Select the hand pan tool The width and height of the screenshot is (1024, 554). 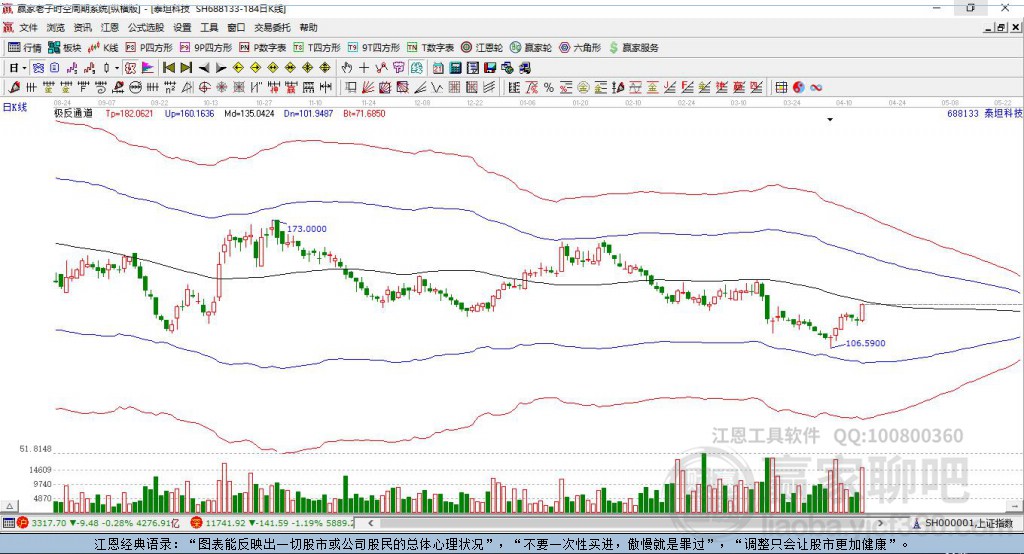tap(347, 68)
